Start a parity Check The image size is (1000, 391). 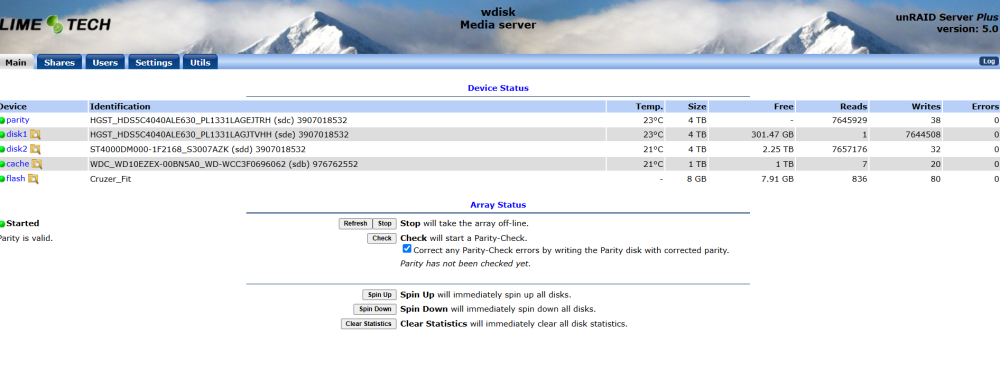tap(382, 239)
